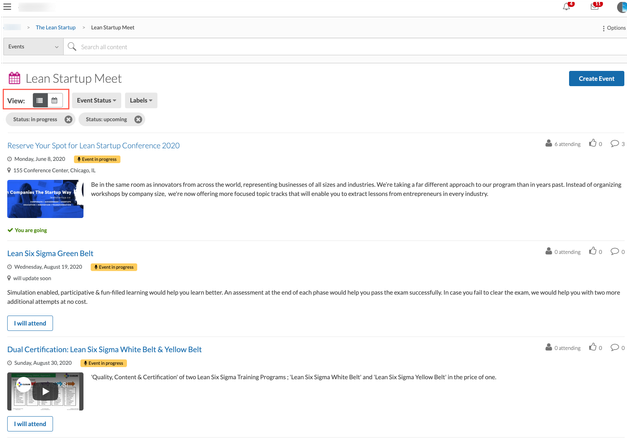
Task: Switch to calendar view
Action: tap(55, 100)
